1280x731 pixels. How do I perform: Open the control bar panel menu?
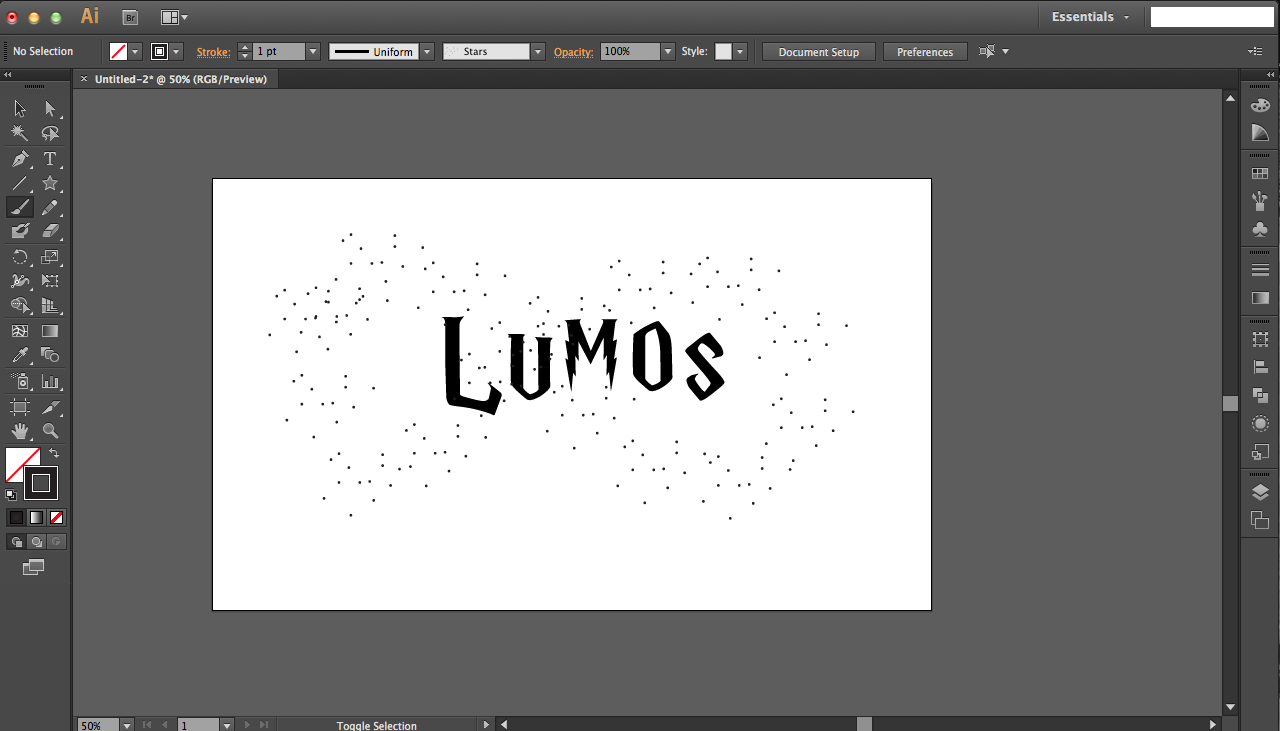point(1255,51)
